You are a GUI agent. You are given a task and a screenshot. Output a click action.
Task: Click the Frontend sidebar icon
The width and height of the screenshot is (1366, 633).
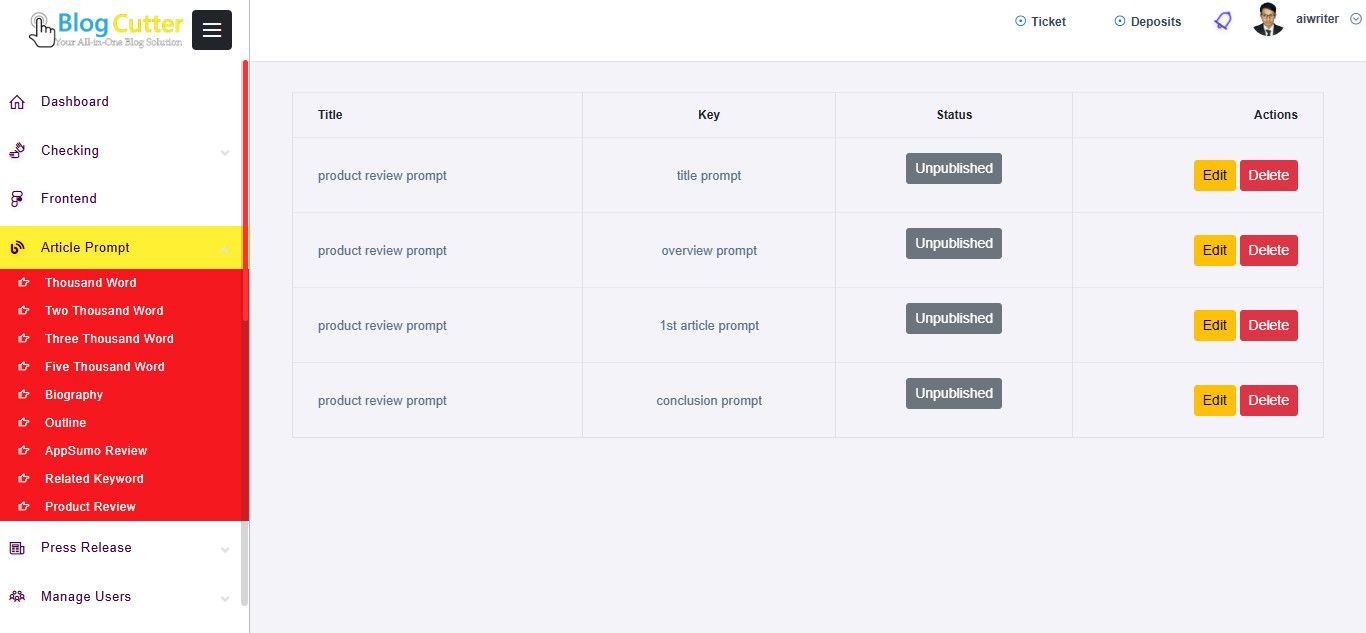pos(17,199)
